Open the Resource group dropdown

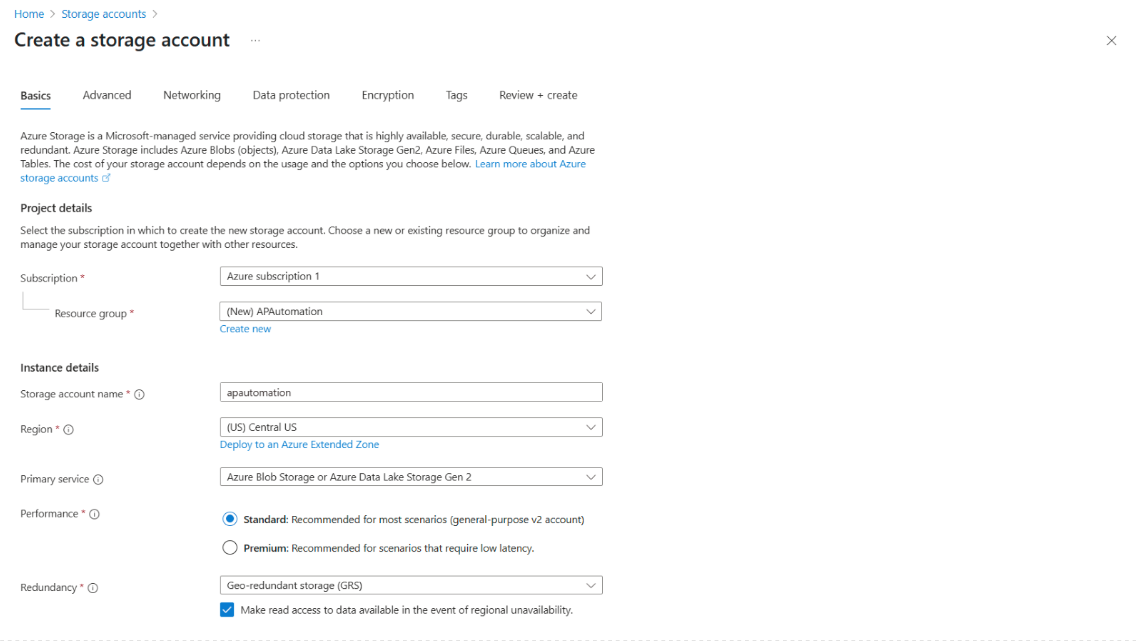[x=410, y=311]
